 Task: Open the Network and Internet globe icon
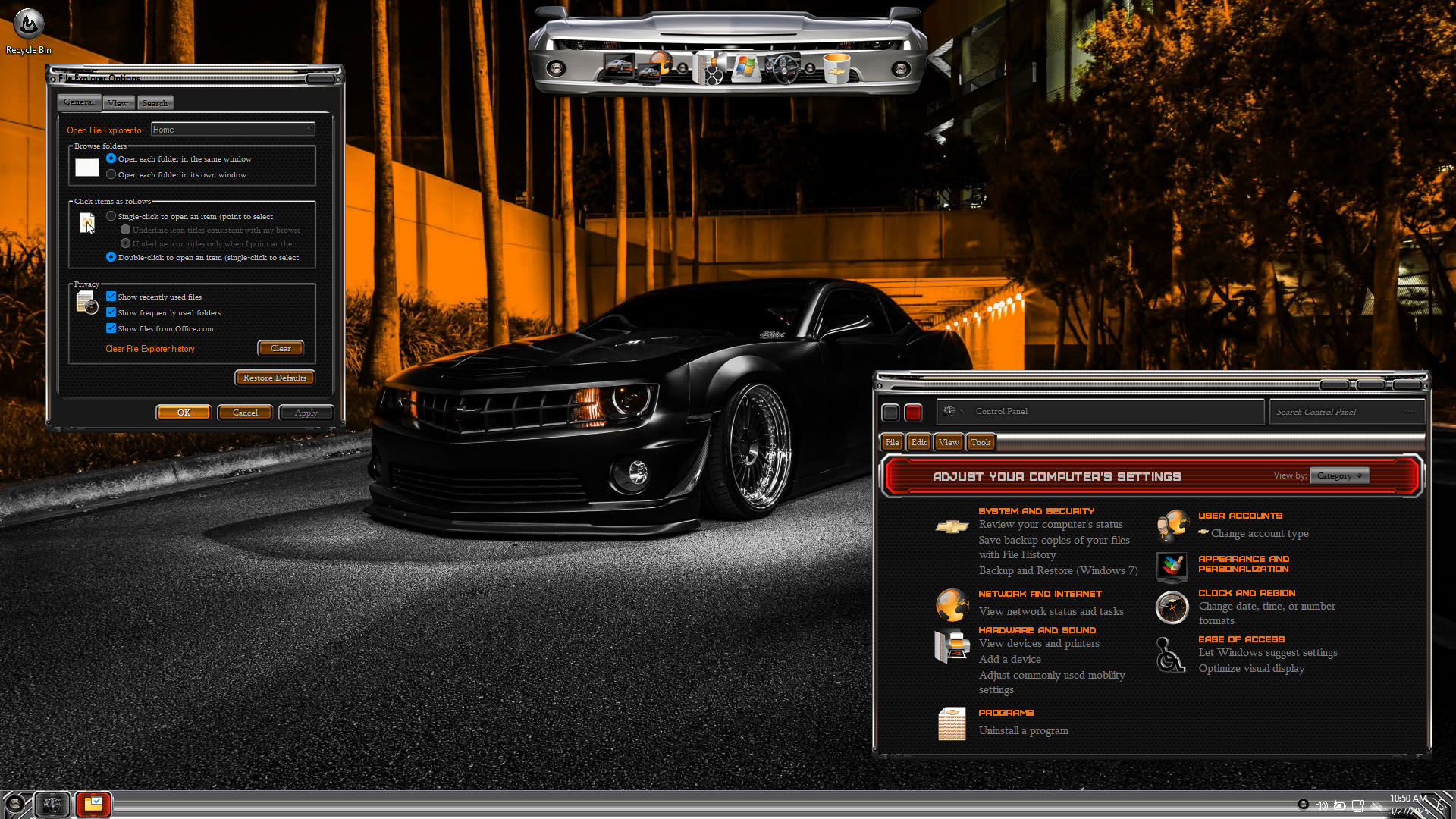(952, 604)
